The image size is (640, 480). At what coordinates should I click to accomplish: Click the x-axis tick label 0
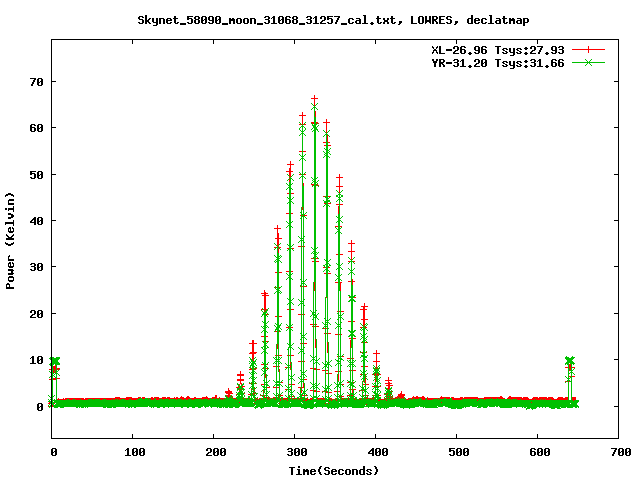tap(53, 452)
